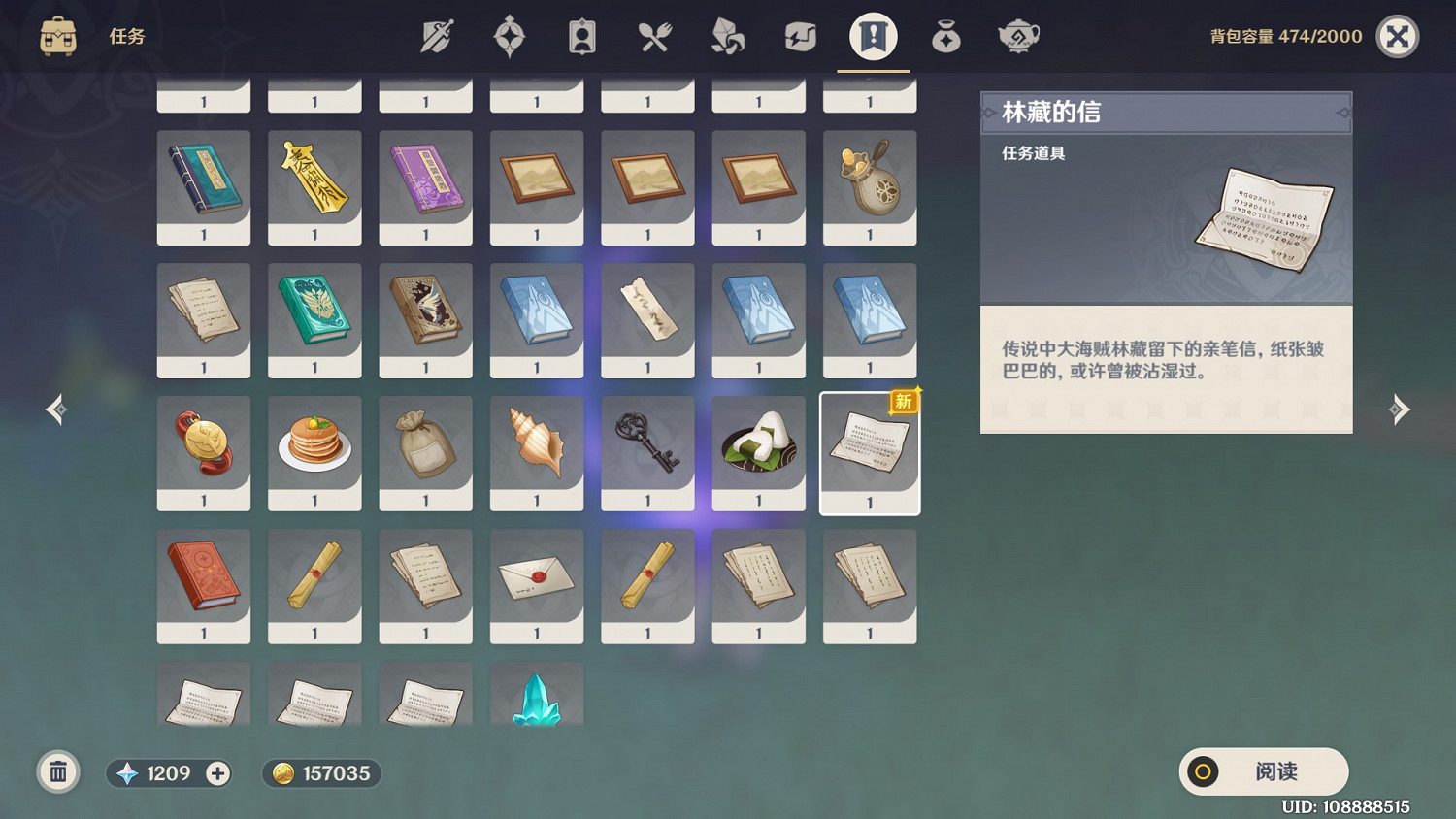Switch to the Gadgets tab
Screen dimensions: 1456x819
pos(801,37)
